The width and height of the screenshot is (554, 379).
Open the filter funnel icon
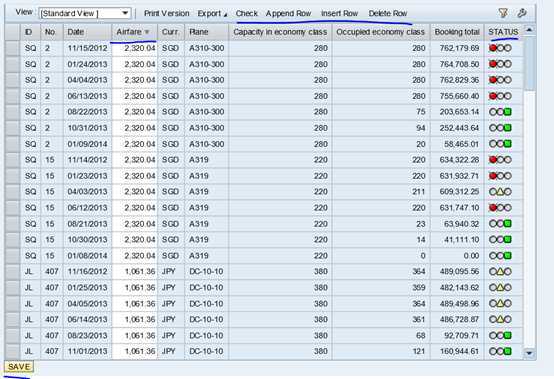(x=503, y=13)
